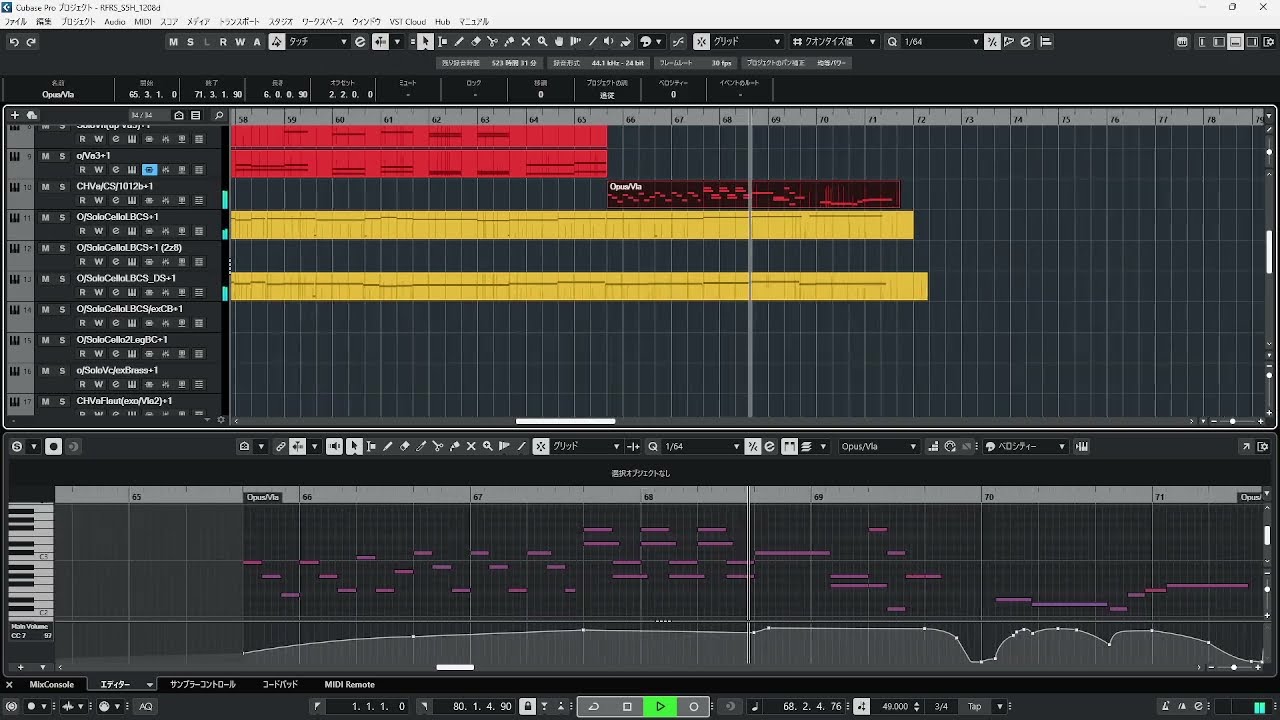1280x720 pixels.
Task: Click the project horizontal scrollbar thumb
Action: [x=565, y=421]
